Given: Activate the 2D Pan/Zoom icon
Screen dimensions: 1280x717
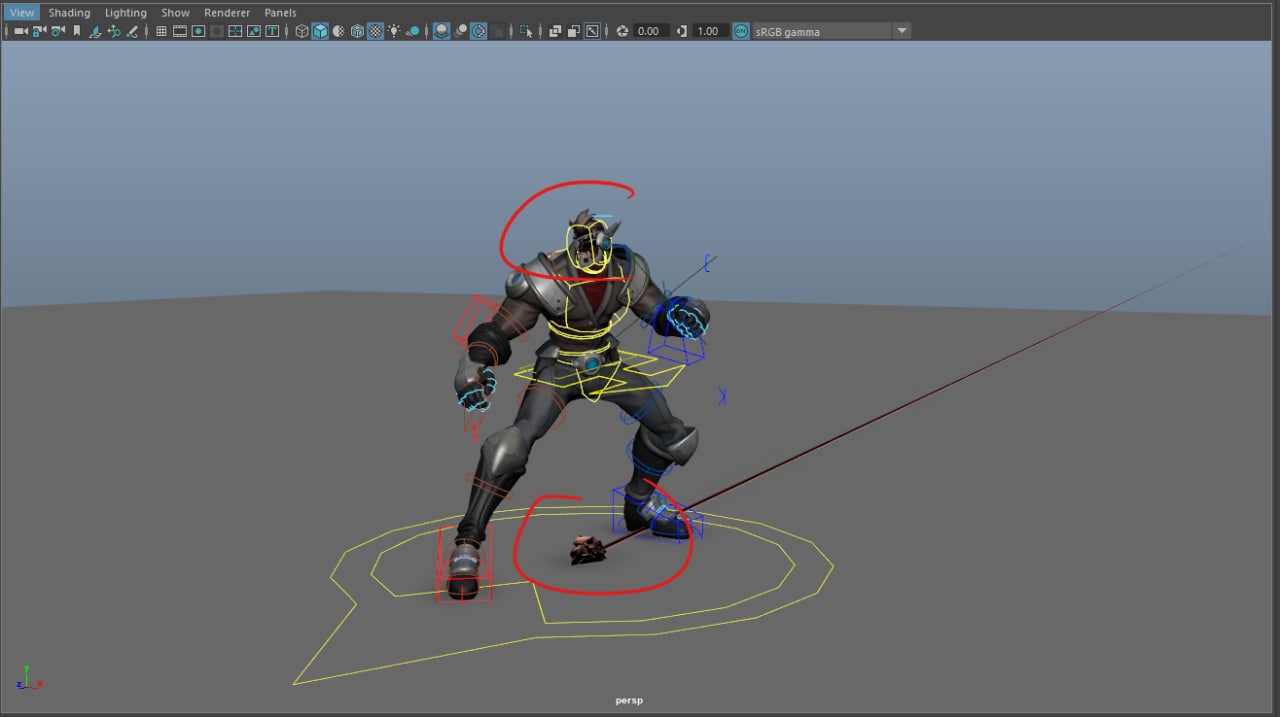Looking at the screenshot, I should [x=114, y=31].
